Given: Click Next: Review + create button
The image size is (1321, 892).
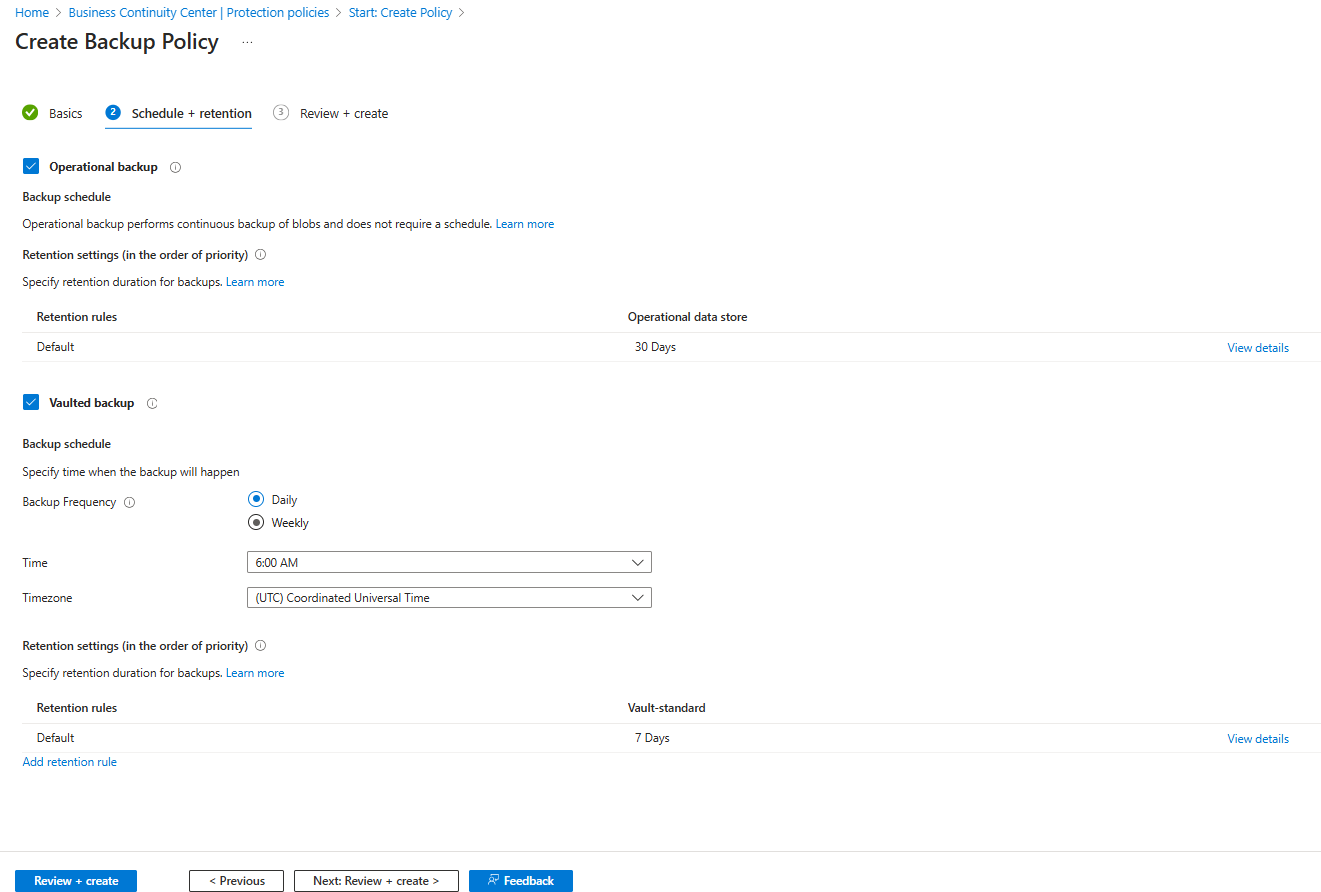Looking at the screenshot, I should [x=376, y=881].
